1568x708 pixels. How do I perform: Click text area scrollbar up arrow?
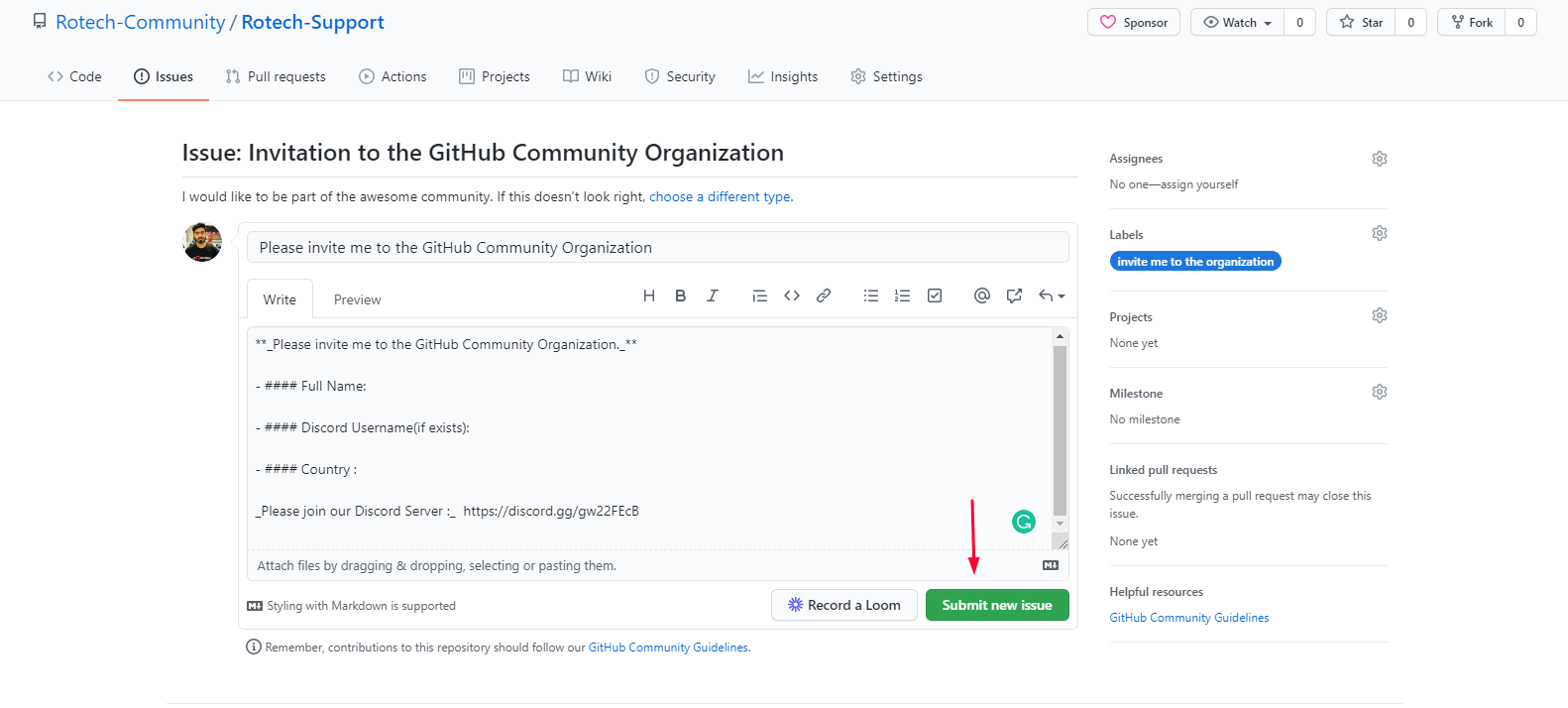pyautogui.click(x=1060, y=336)
